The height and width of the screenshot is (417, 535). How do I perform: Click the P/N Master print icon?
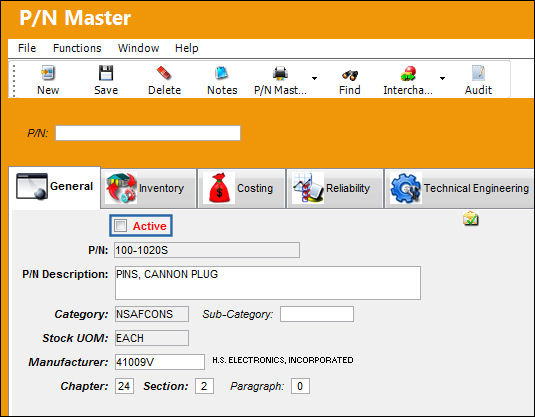(x=280, y=73)
